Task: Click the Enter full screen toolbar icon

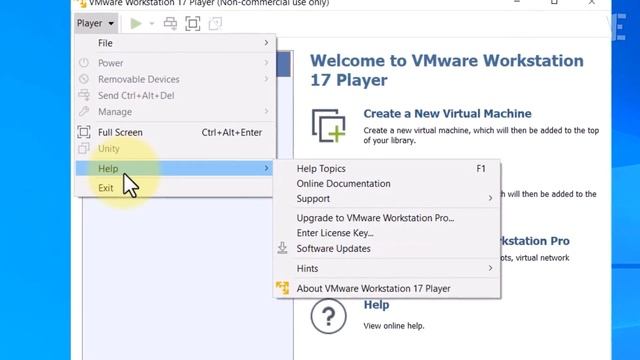Action: [193, 23]
